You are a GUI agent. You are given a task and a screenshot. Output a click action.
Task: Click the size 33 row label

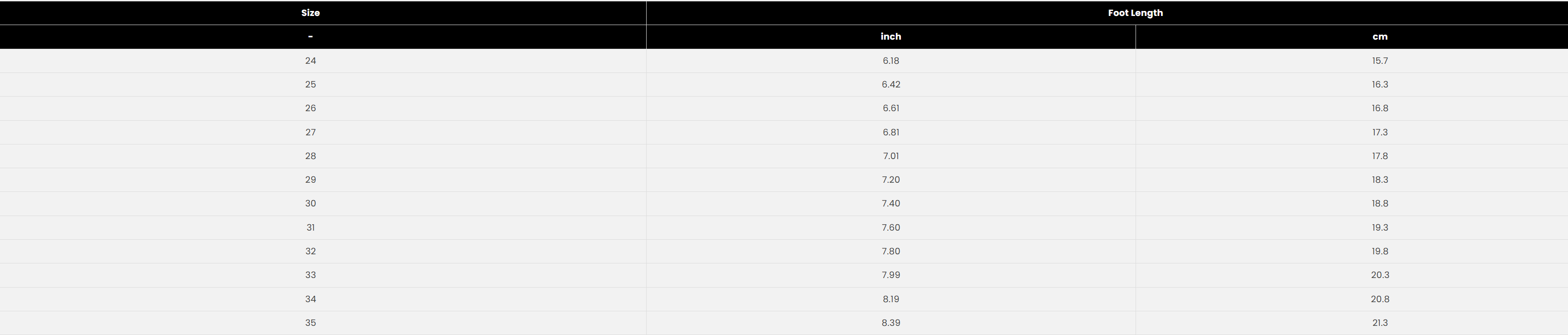310,275
